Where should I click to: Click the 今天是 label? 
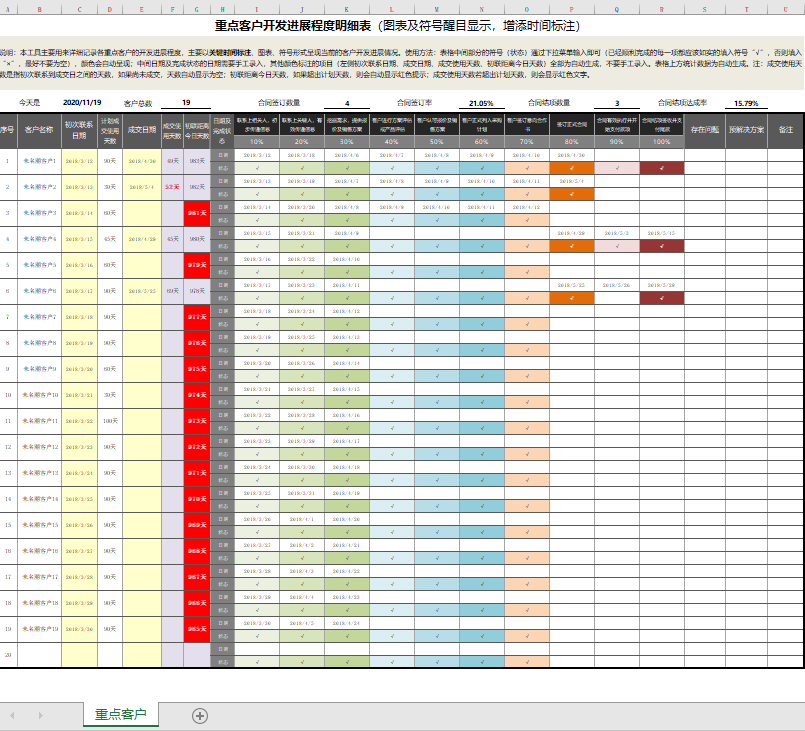[29, 103]
